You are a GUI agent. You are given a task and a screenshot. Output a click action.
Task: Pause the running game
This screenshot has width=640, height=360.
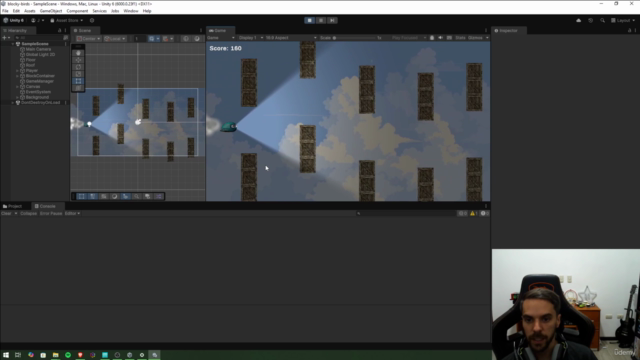[x=321, y=20]
